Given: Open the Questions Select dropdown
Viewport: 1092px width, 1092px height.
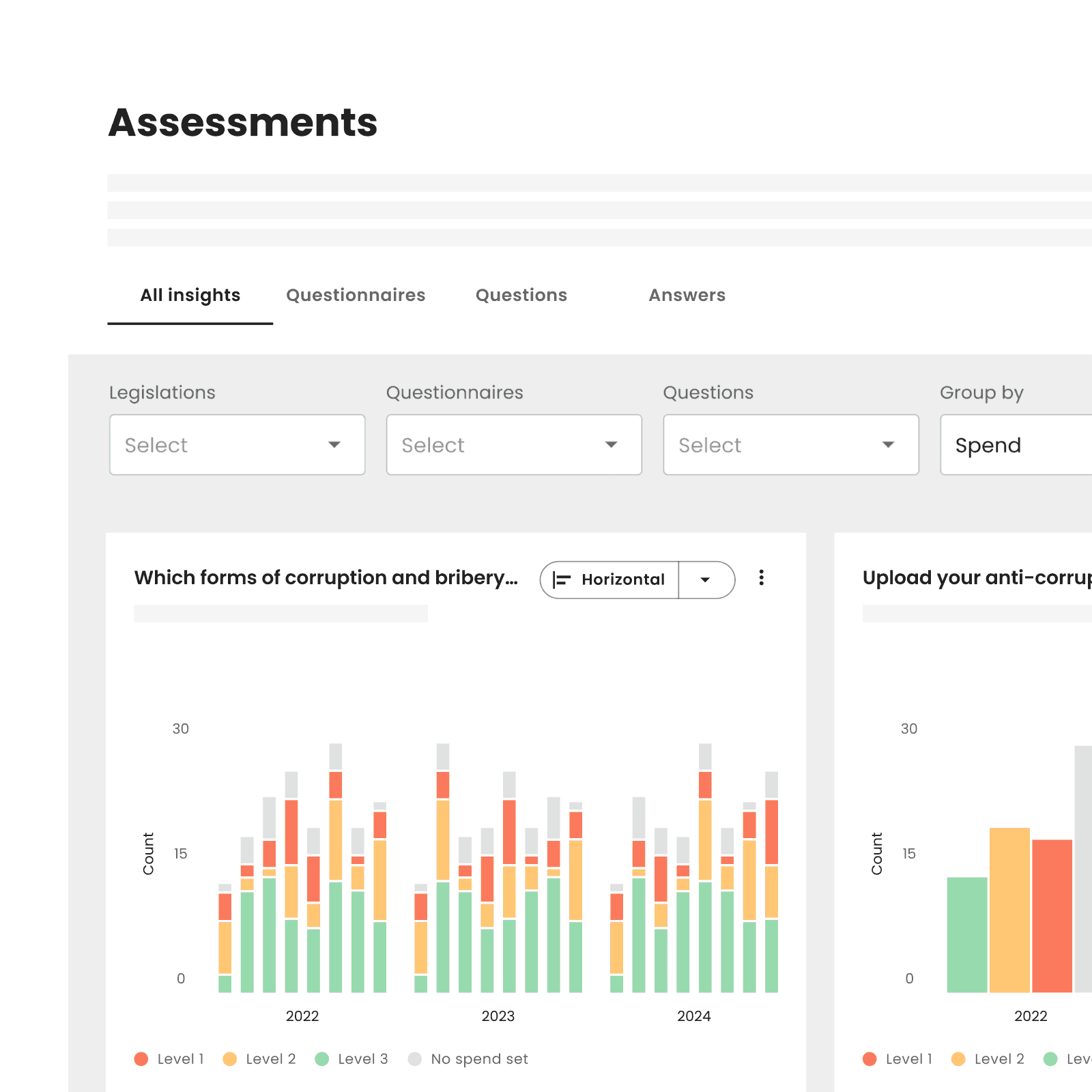Looking at the screenshot, I should (x=790, y=445).
